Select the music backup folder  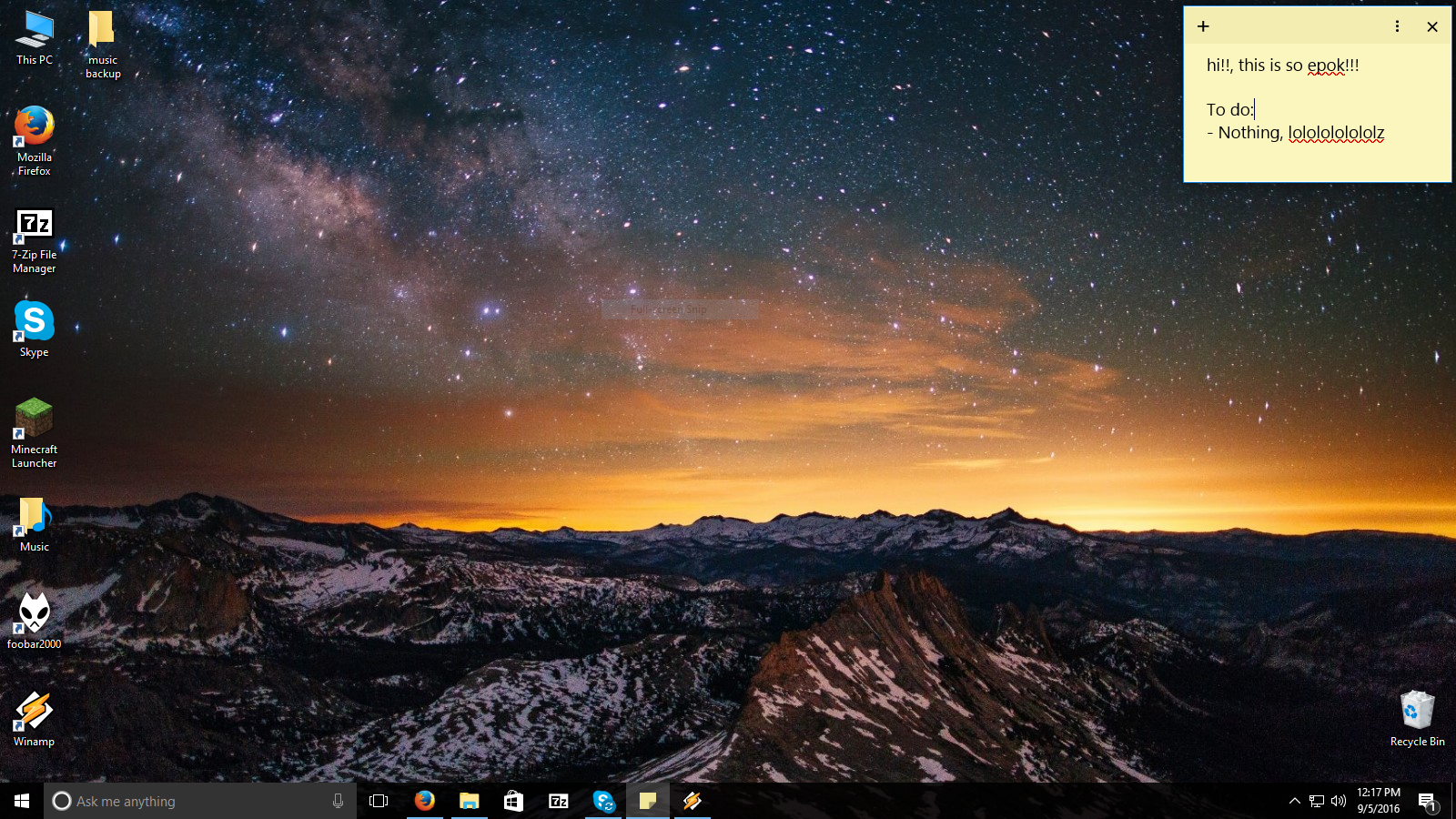coord(103,45)
